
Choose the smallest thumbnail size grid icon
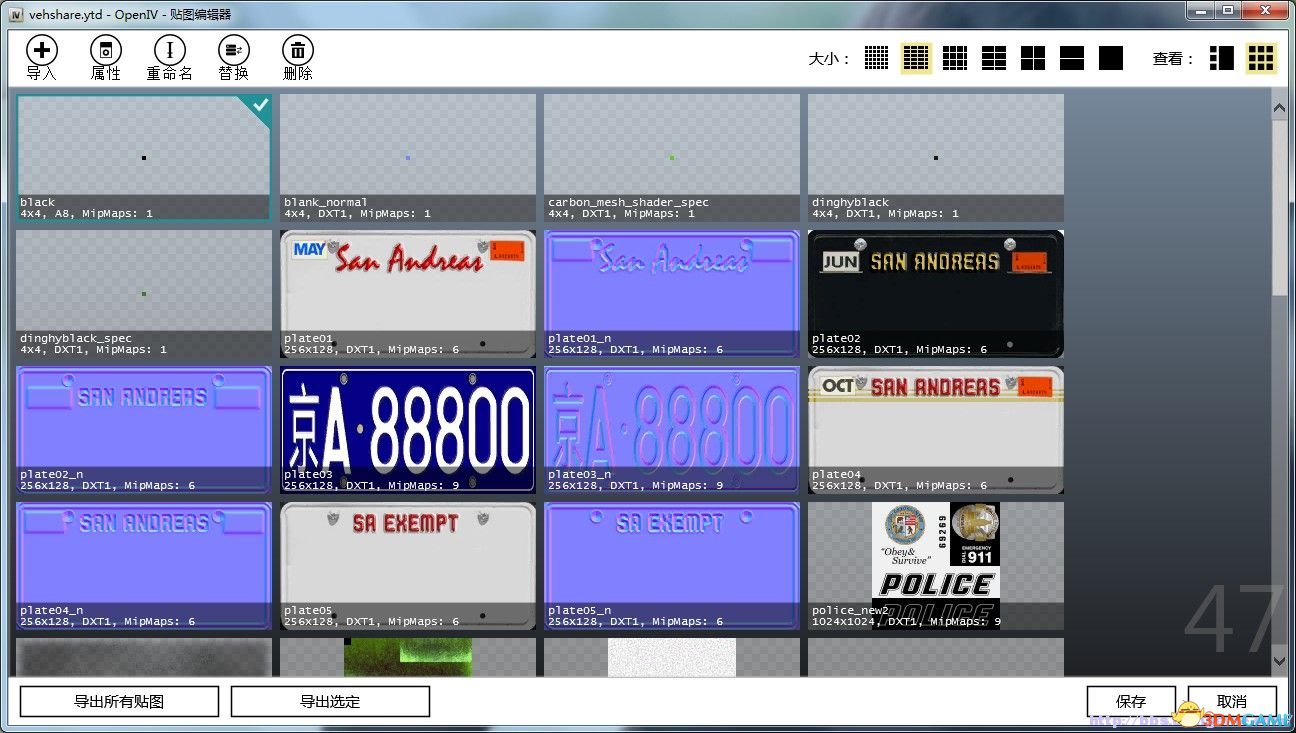[877, 58]
